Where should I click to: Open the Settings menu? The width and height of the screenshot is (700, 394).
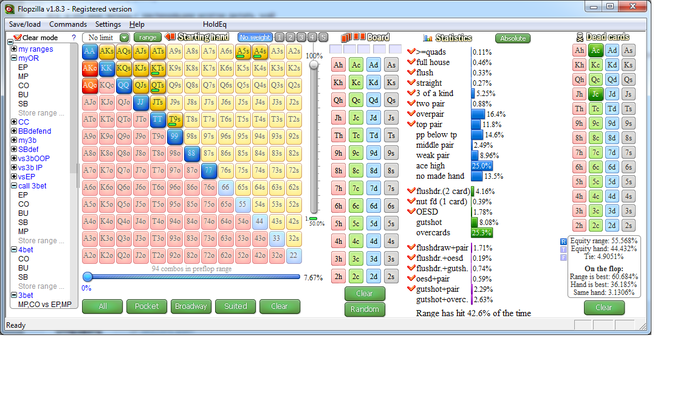pos(108,24)
